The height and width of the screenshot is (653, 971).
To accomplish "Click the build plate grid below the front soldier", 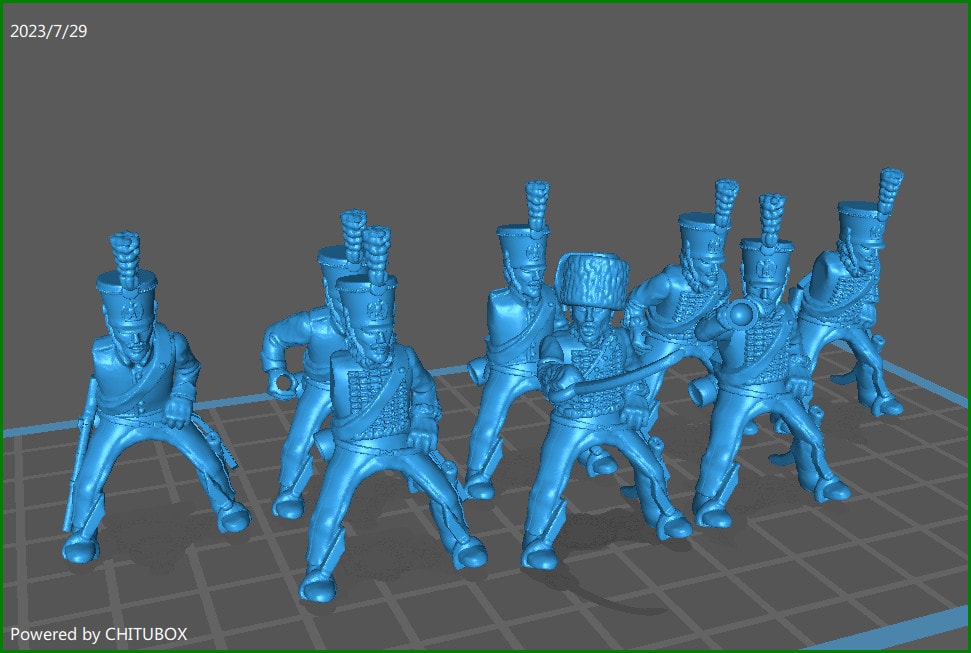I will click(x=400, y=620).
